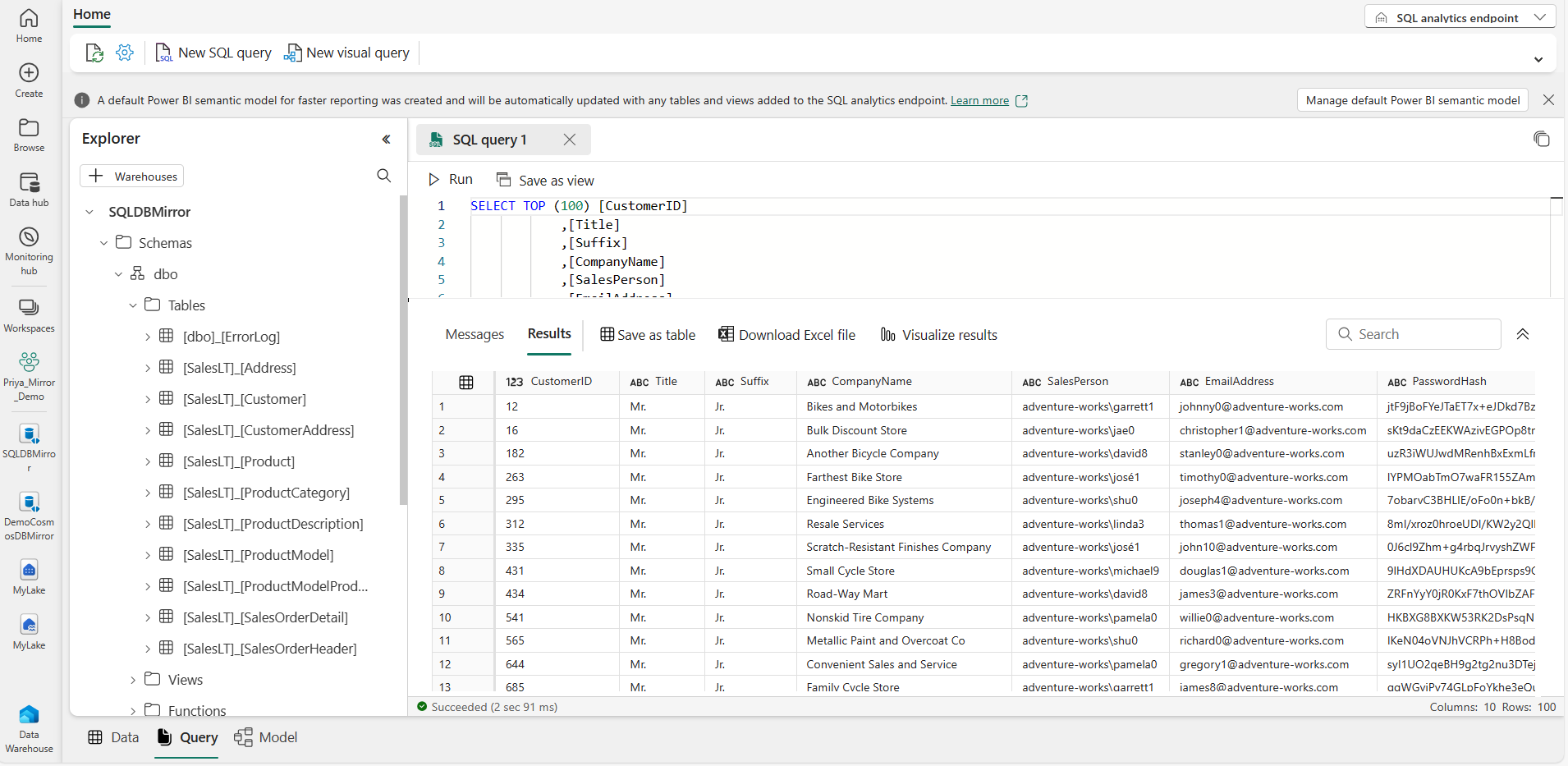This screenshot has height=766, width=1568.
Task: Click the Create plus icon
Action: (x=29, y=72)
